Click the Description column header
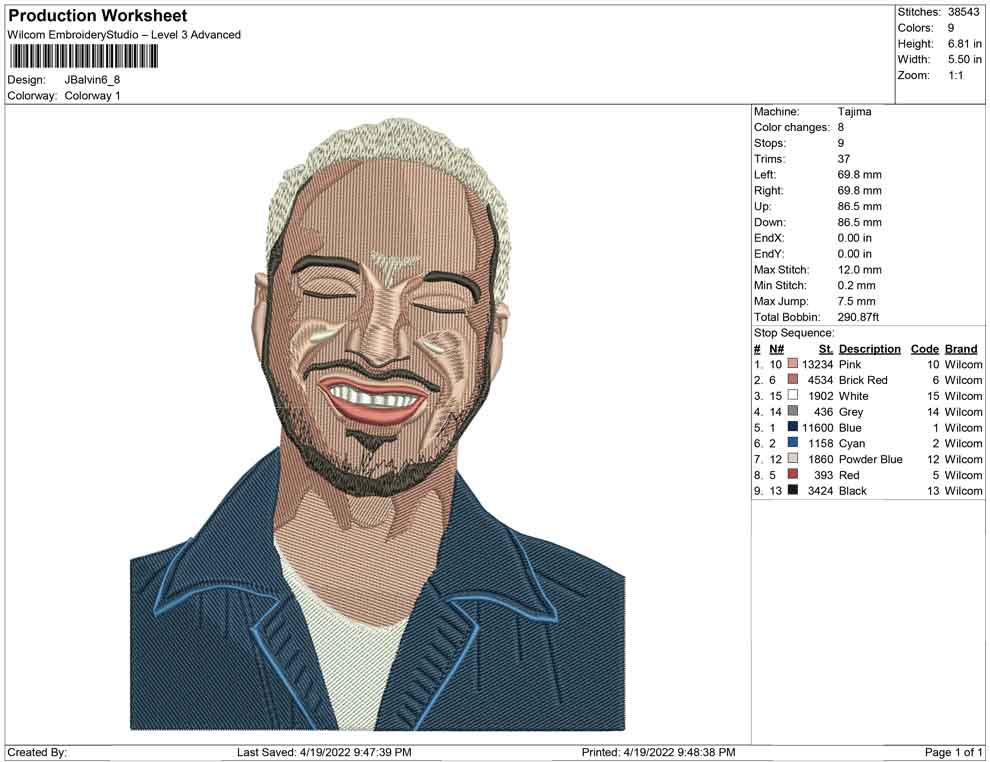Image resolution: width=990 pixels, height=762 pixels. click(x=869, y=348)
